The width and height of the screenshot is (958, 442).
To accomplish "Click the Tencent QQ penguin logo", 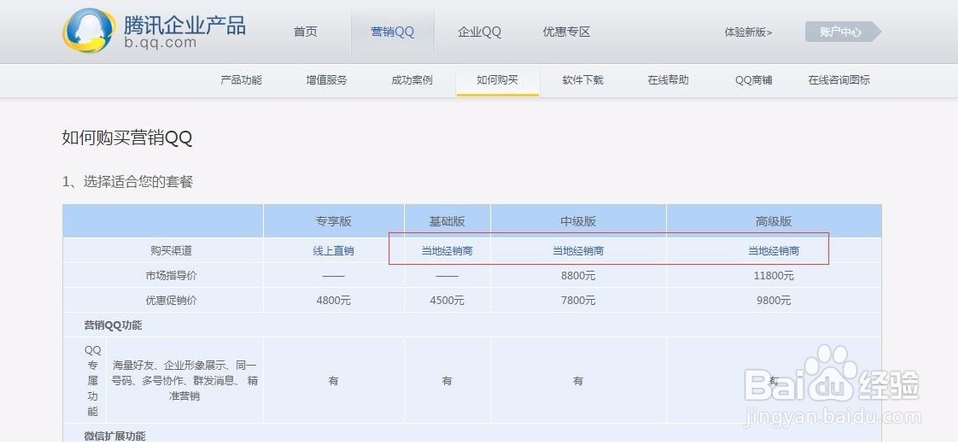I will pyautogui.click(x=89, y=31).
